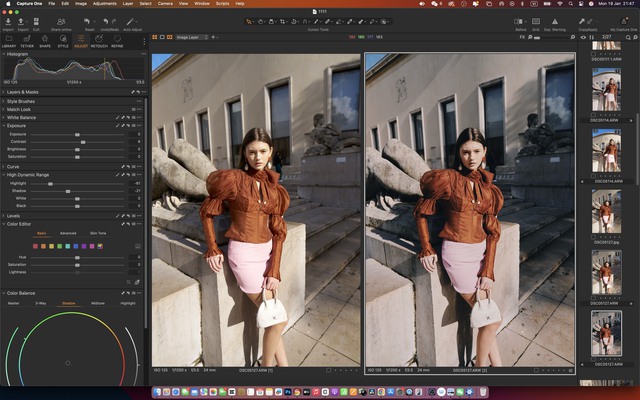This screenshot has width=640, height=400.
Task: Click the Share online icon
Action: pyautogui.click(x=61, y=20)
